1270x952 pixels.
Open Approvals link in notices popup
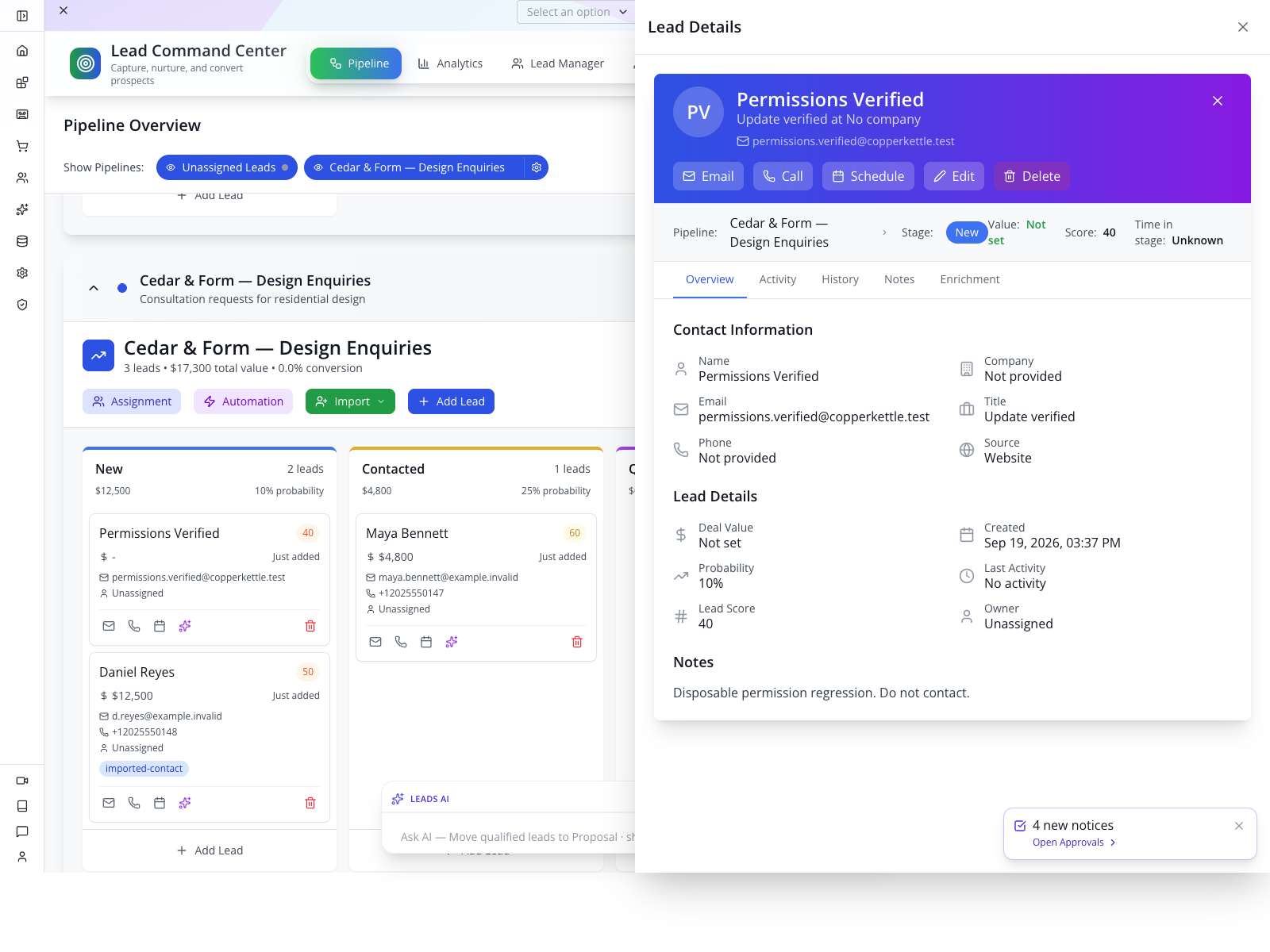click(x=1074, y=843)
